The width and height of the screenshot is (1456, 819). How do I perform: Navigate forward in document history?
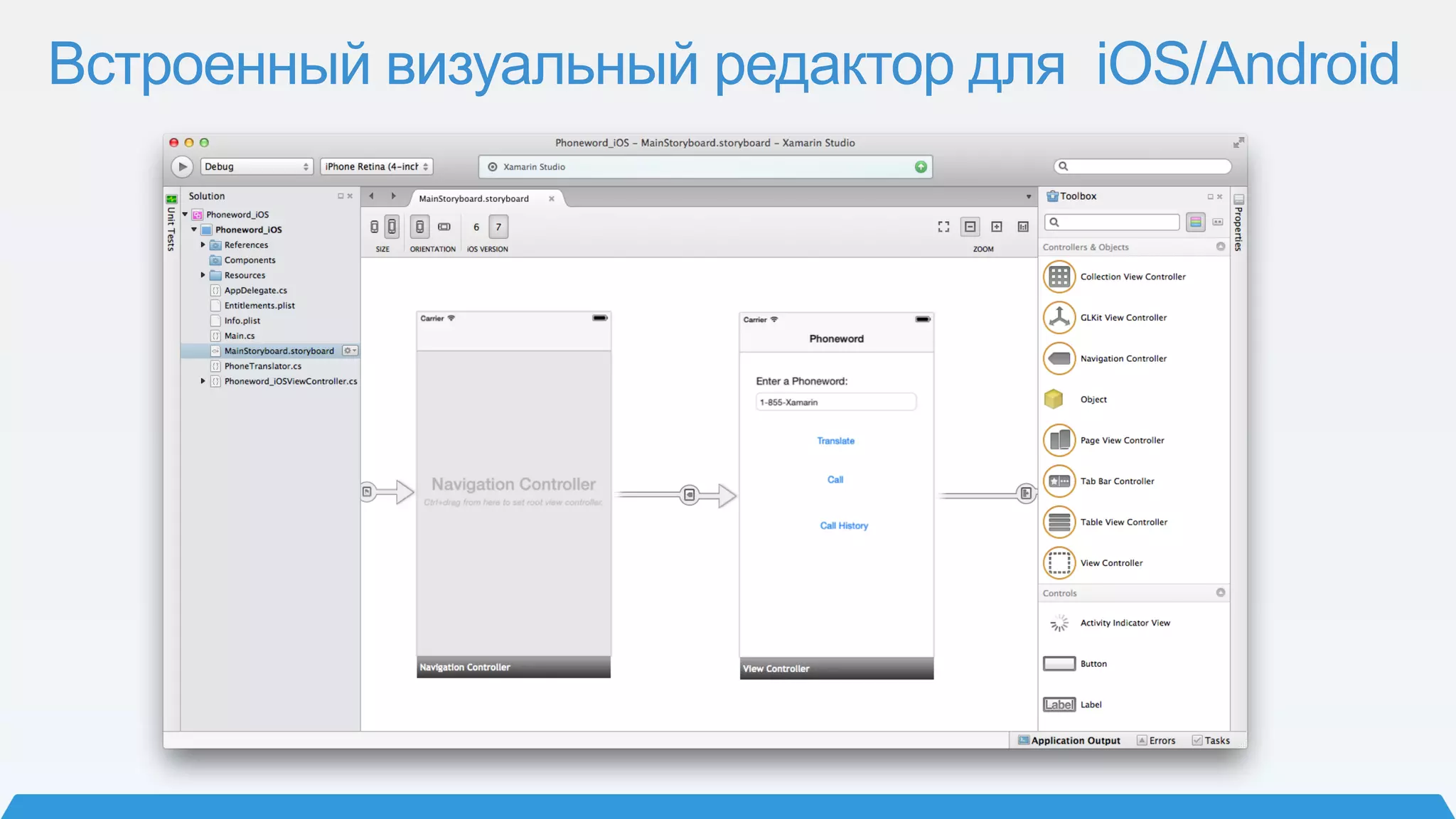pos(393,196)
